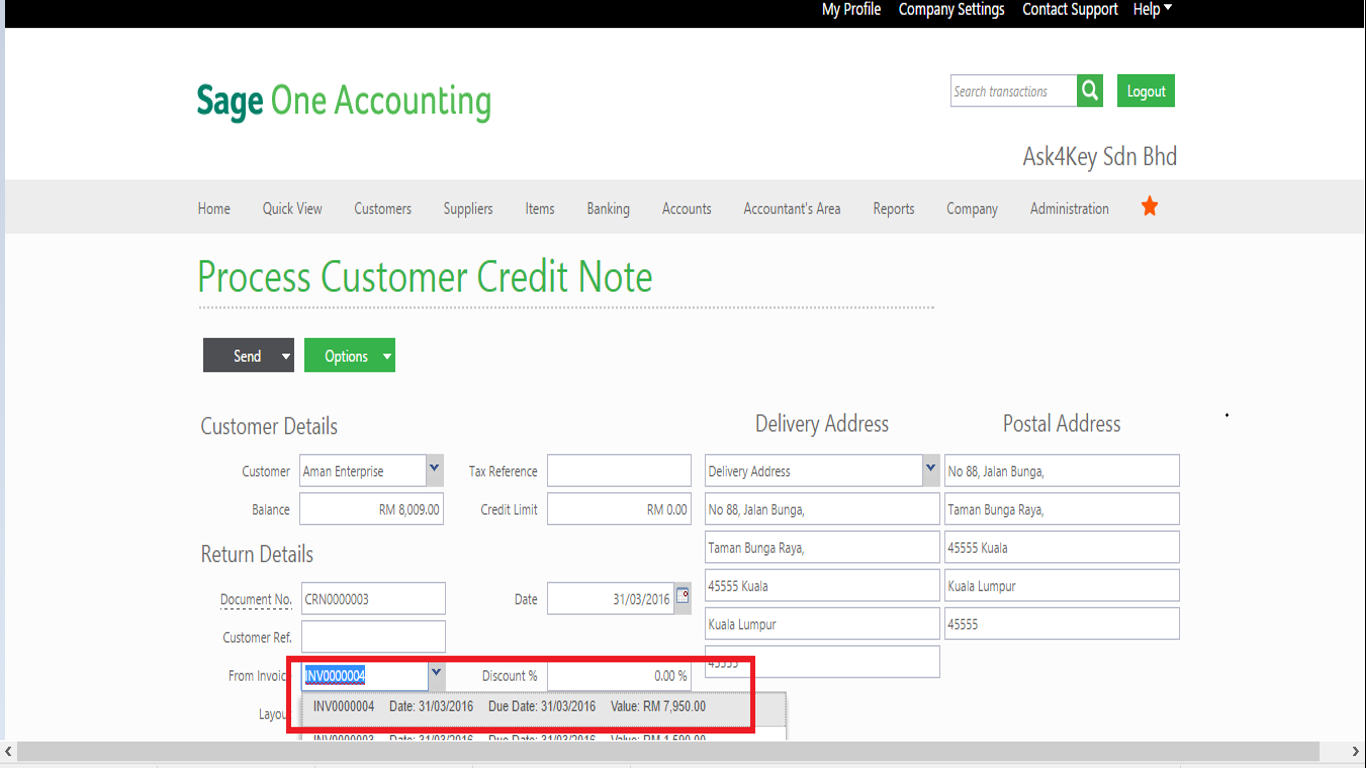The height and width of the screenshot is (768, 1366).
Task: Open the Items menu
Action: [540, 208]
